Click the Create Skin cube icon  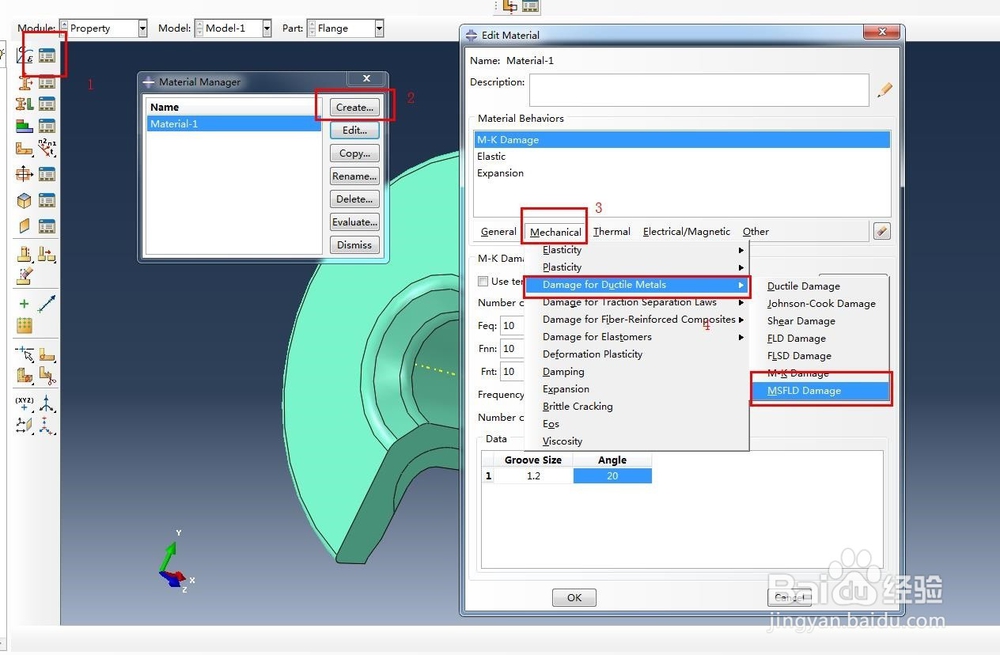pos(24,200)
